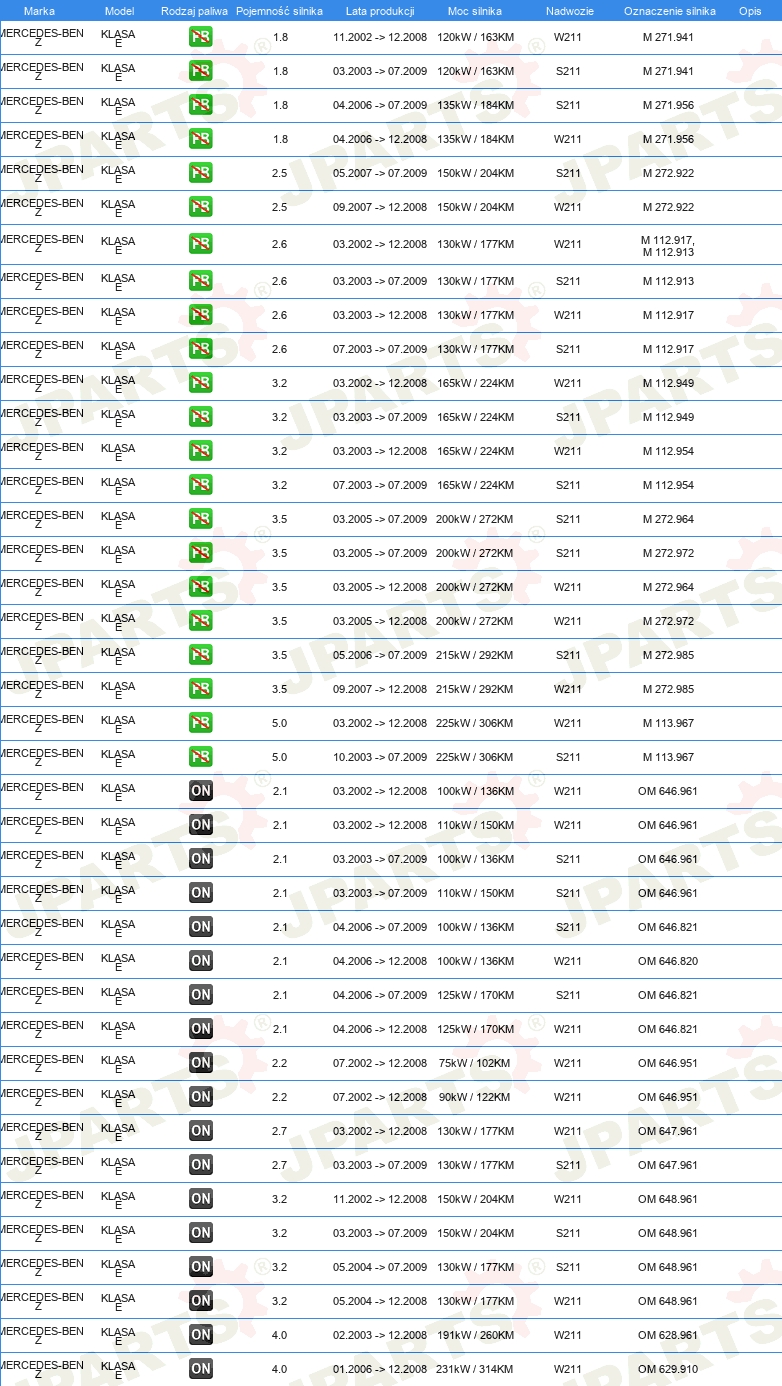Click ON diesel icon in 90kW / 122KM row

tap(201, 1097)
